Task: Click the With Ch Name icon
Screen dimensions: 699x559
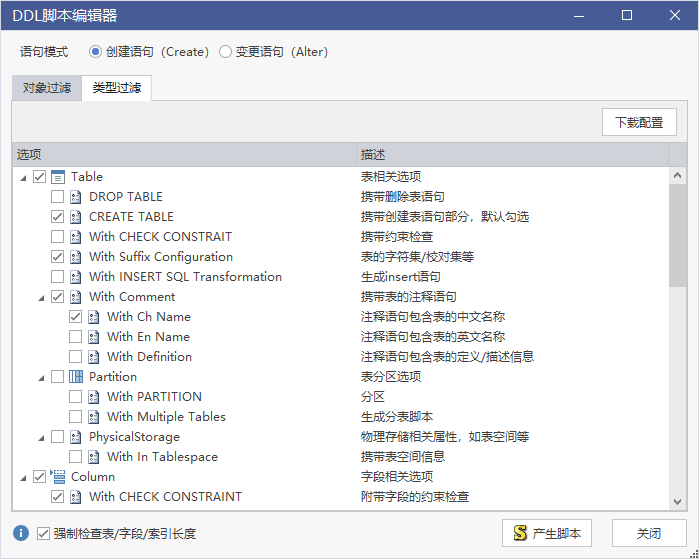Action: pos(94,317)
